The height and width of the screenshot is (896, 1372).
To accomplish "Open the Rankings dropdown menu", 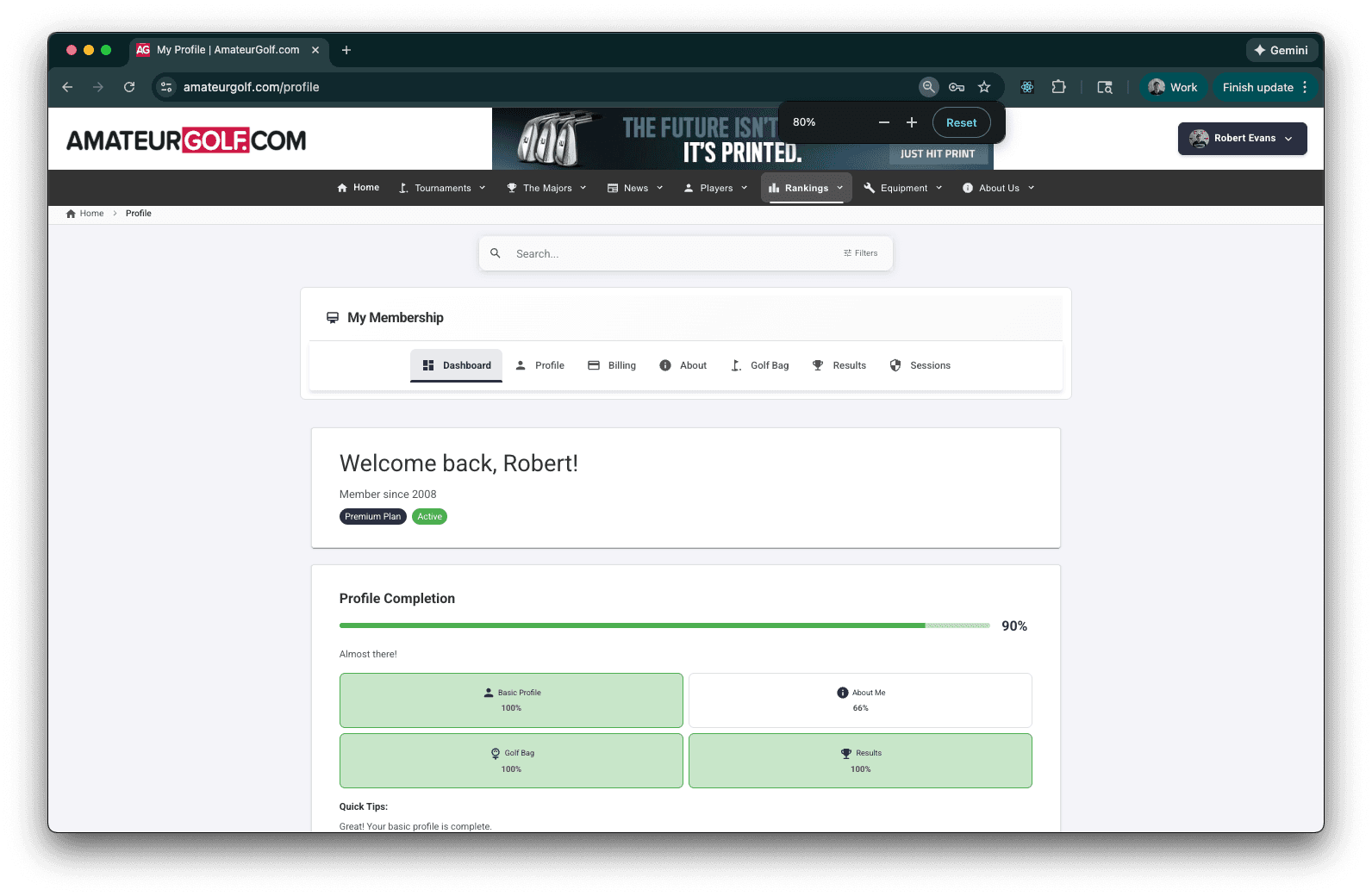I will [x=806, y=188].
